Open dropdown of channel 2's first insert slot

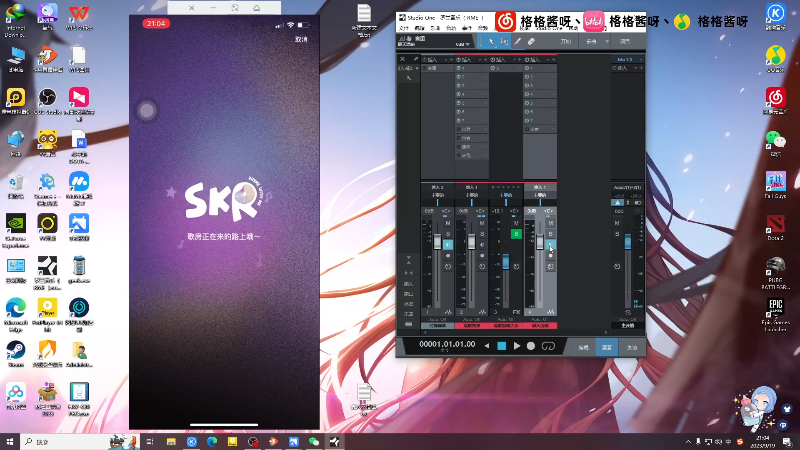click(485, 68)
